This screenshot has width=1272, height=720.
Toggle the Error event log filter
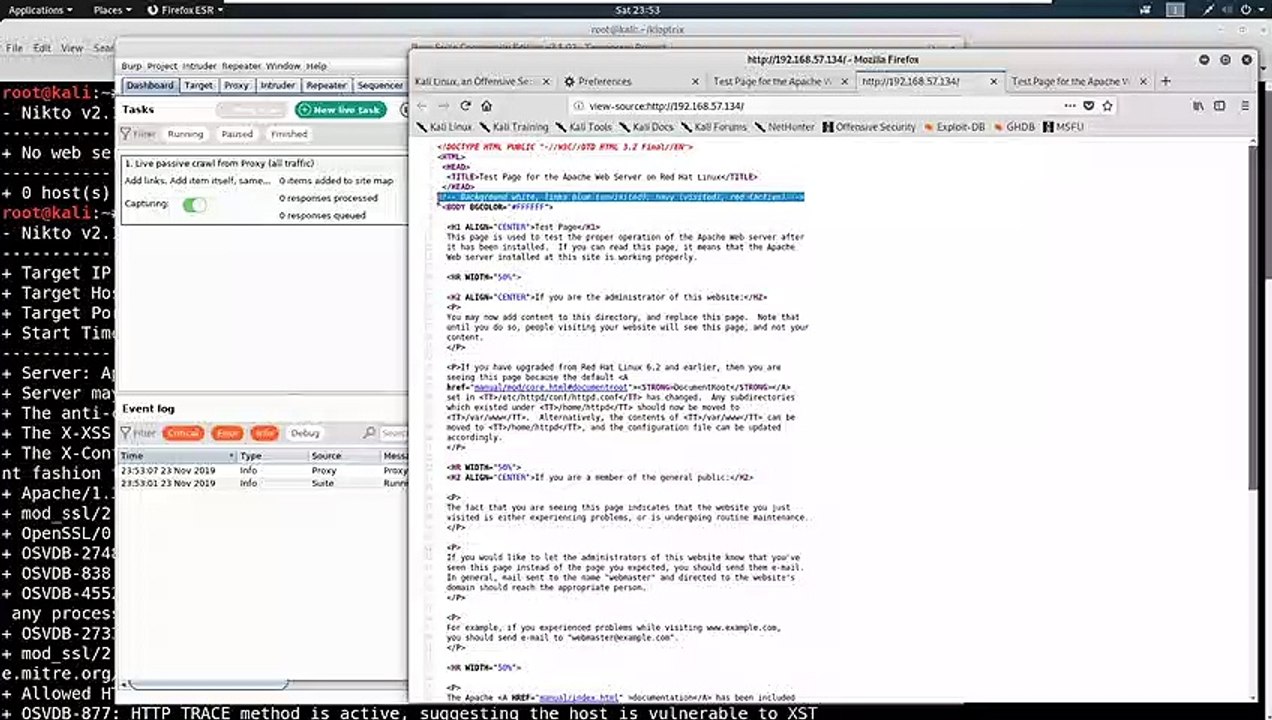(227, 433)
